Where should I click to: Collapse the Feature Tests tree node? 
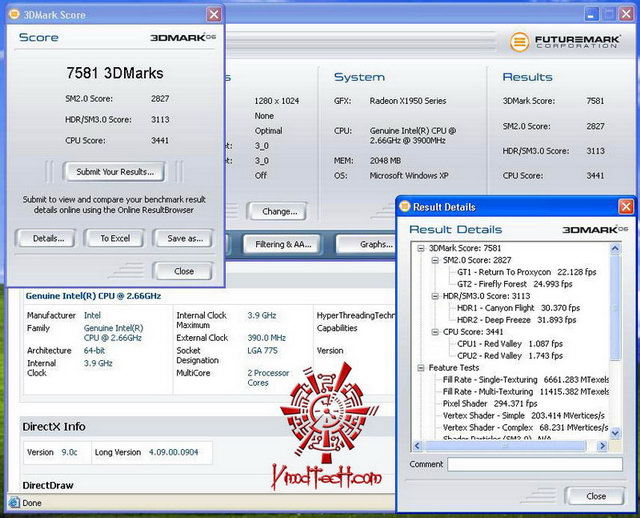click(420, 368)
